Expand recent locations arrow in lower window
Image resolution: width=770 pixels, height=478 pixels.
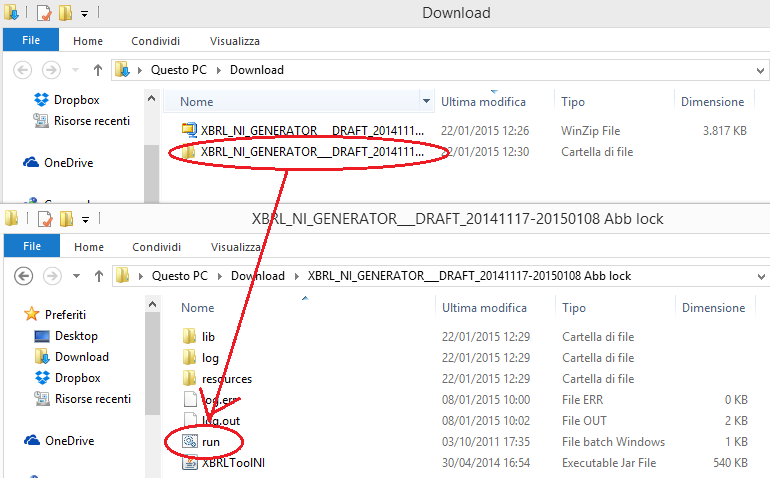[76, 276]
